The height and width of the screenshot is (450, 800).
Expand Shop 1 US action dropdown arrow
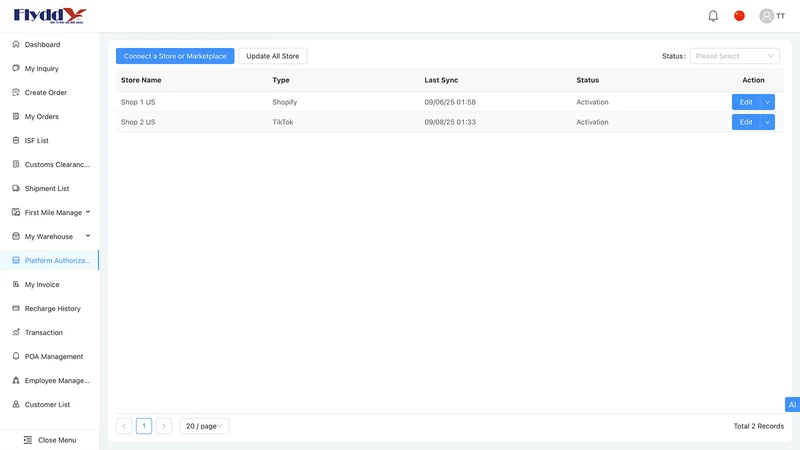(767, 102)
